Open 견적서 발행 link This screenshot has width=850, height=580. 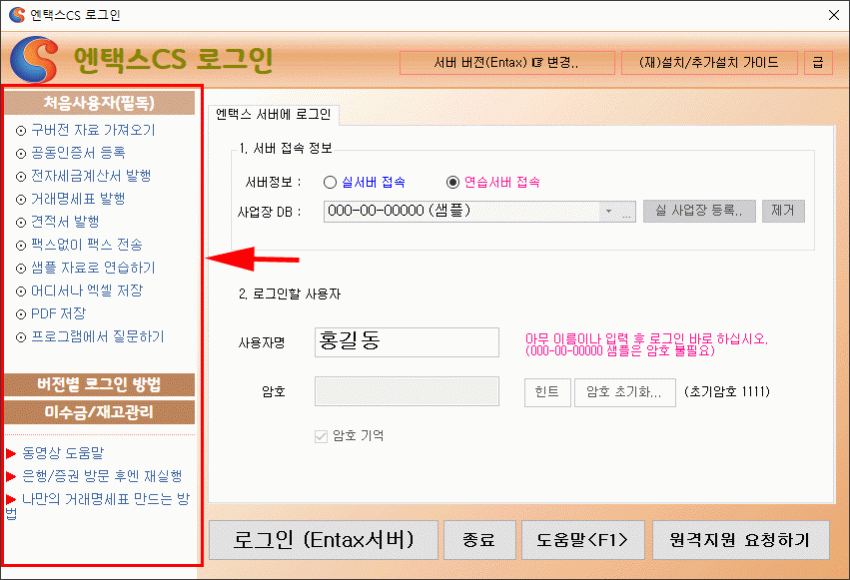[65, 222]
